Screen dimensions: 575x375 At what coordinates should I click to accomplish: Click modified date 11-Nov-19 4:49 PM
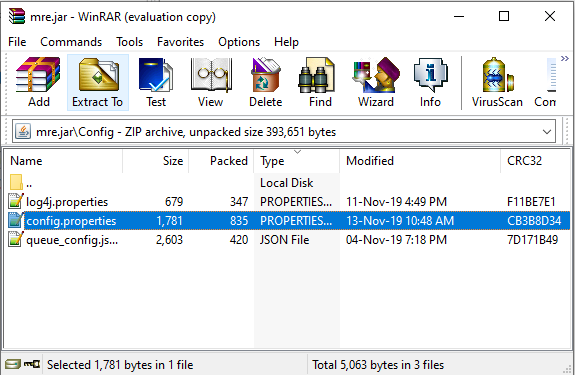pyautogui.click(x=396, y=202)
